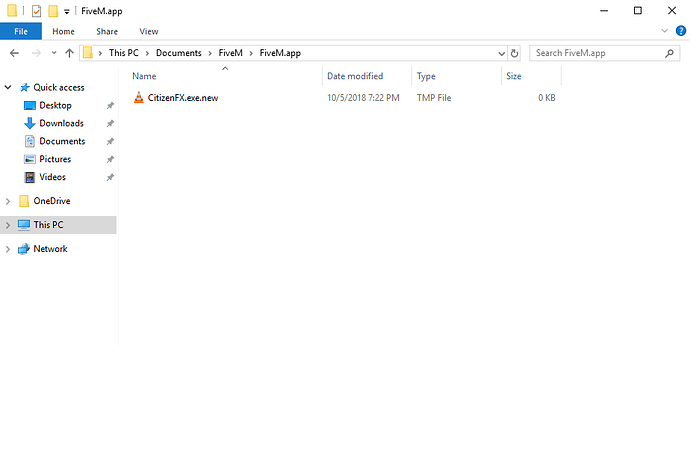This screenshot has width=690, height=458.
Task: Select Network in the navigation pane
Action: pyautogui.click(x=50, y=249)
